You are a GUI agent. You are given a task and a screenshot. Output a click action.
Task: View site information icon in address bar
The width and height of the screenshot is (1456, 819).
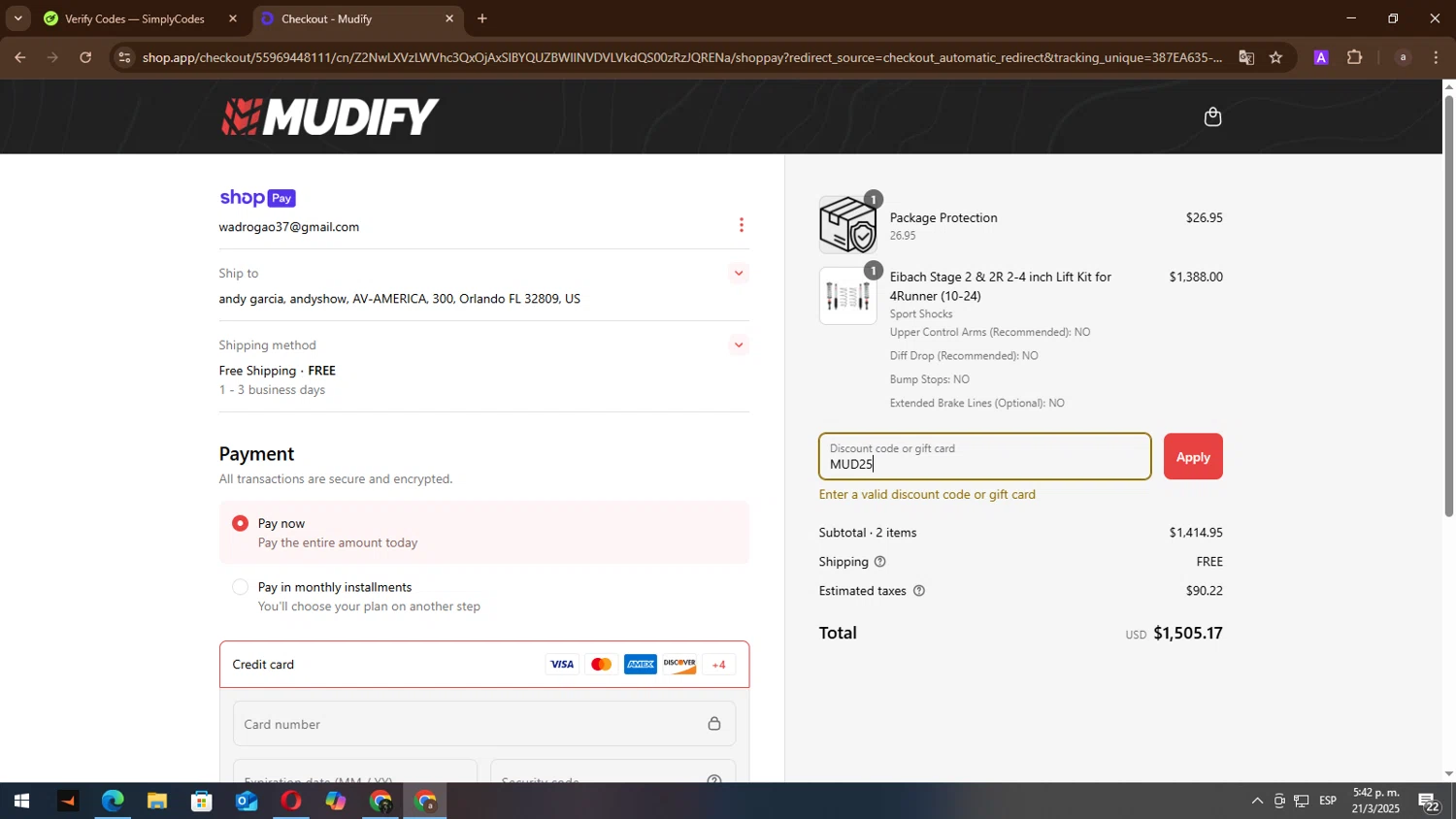pyautogui.click(x=123, y=58)
